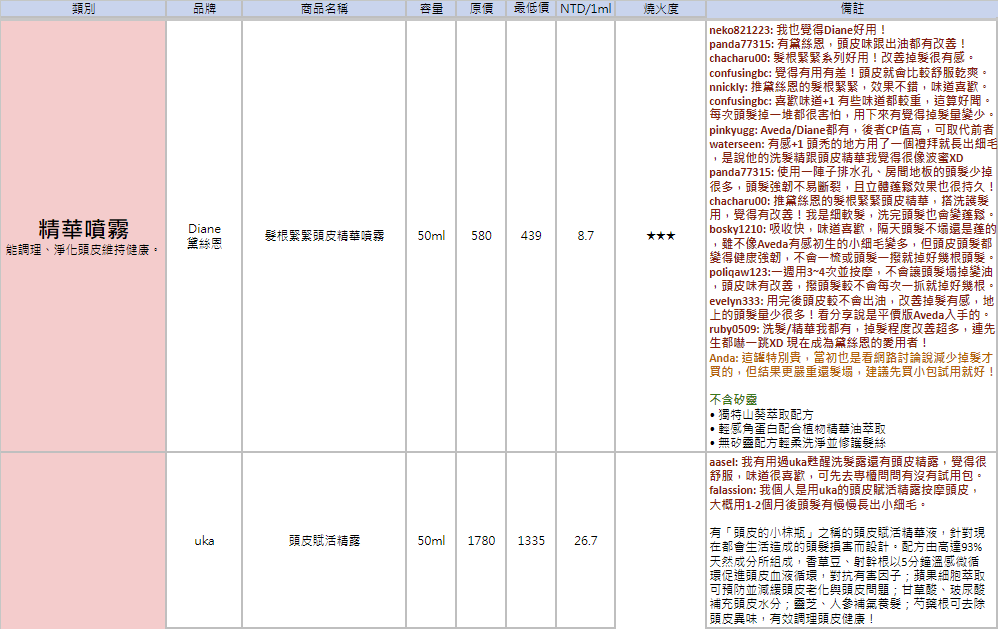This screenshot has height=629, width=998.
Task: Select the original price 1780 cell
Action: (481, 541)
